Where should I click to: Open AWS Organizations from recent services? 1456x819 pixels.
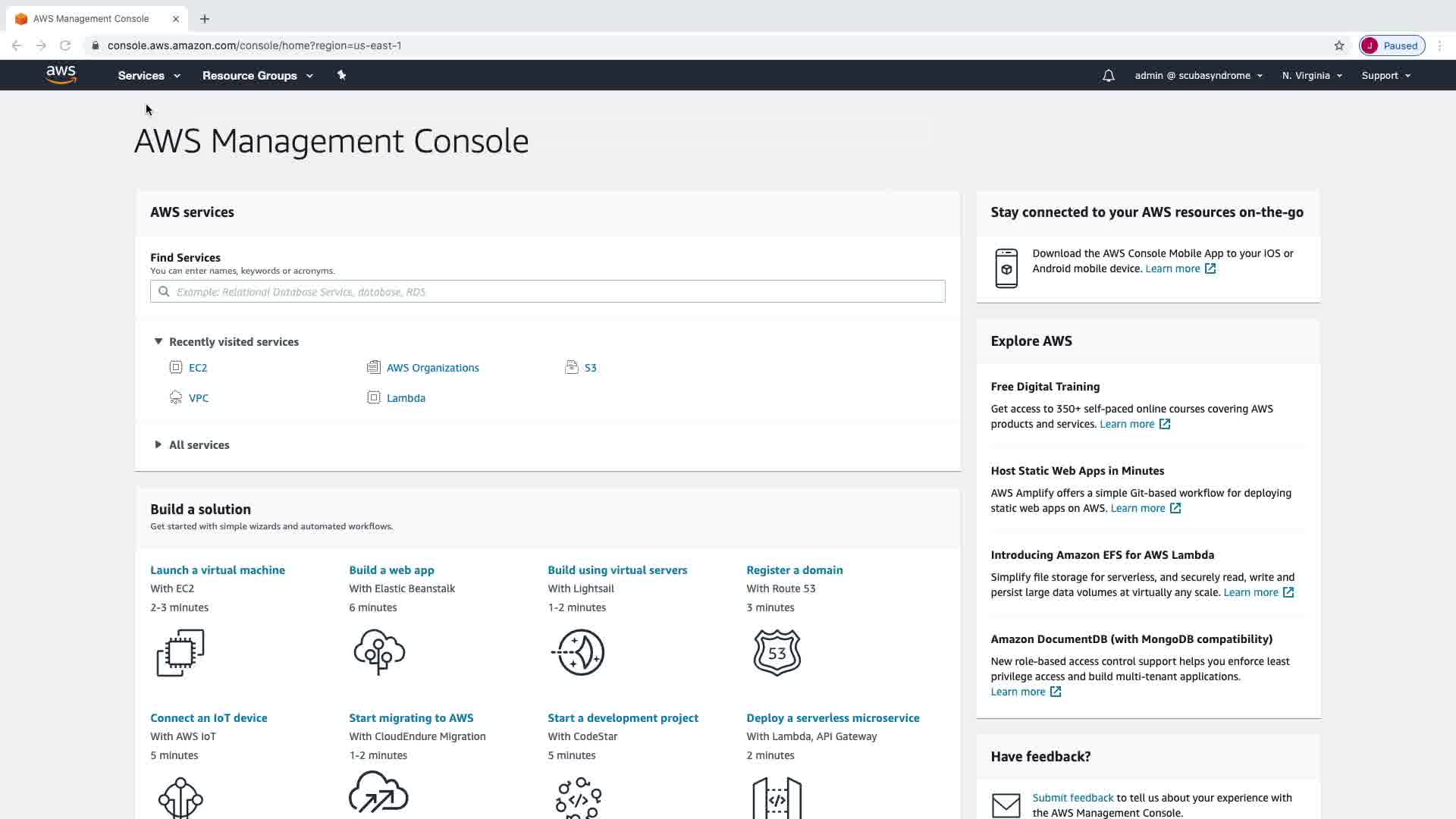(432, 368)
